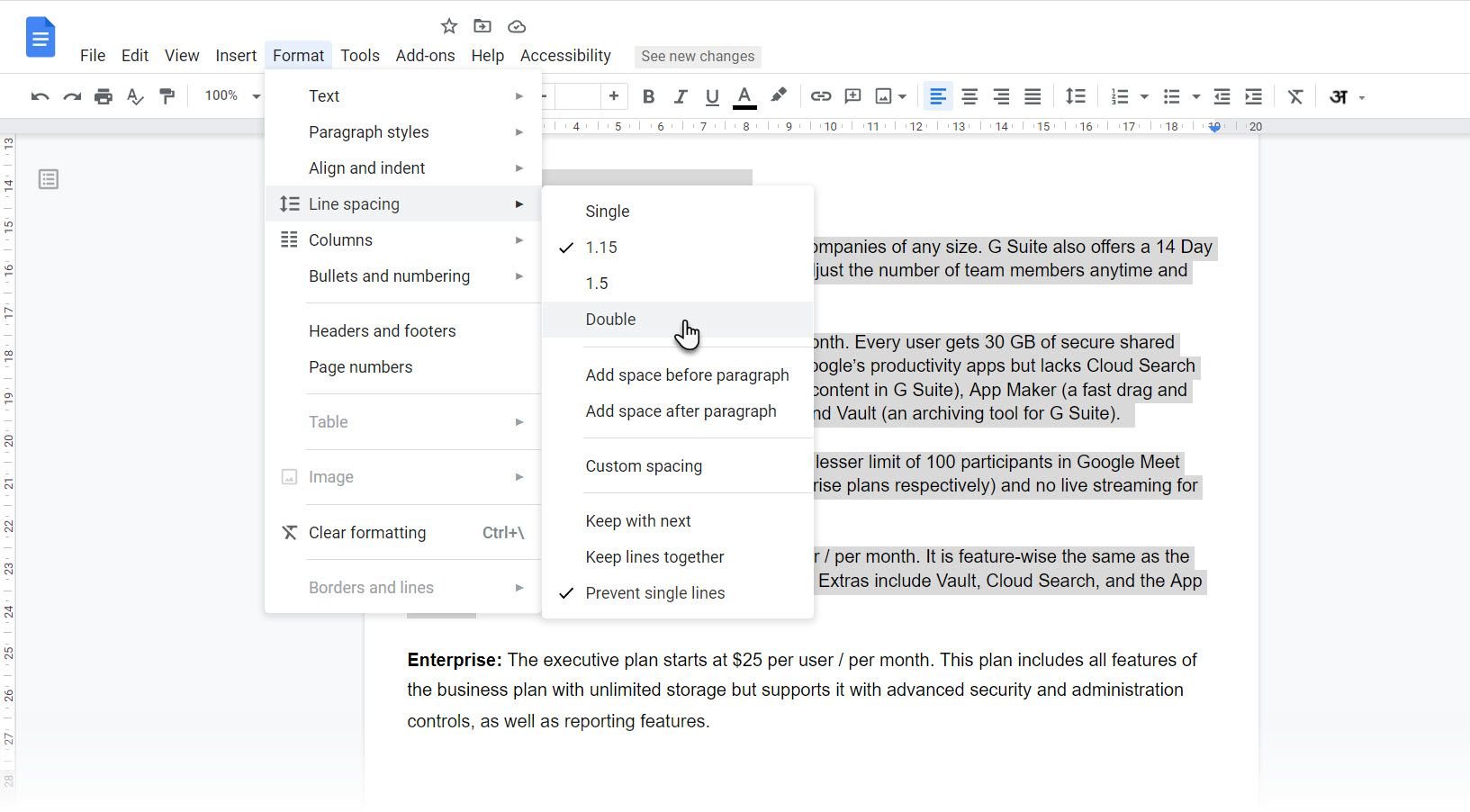Click the Print icon in toolbar
This screenshot has height=812, width=1470.
(104, 96)
